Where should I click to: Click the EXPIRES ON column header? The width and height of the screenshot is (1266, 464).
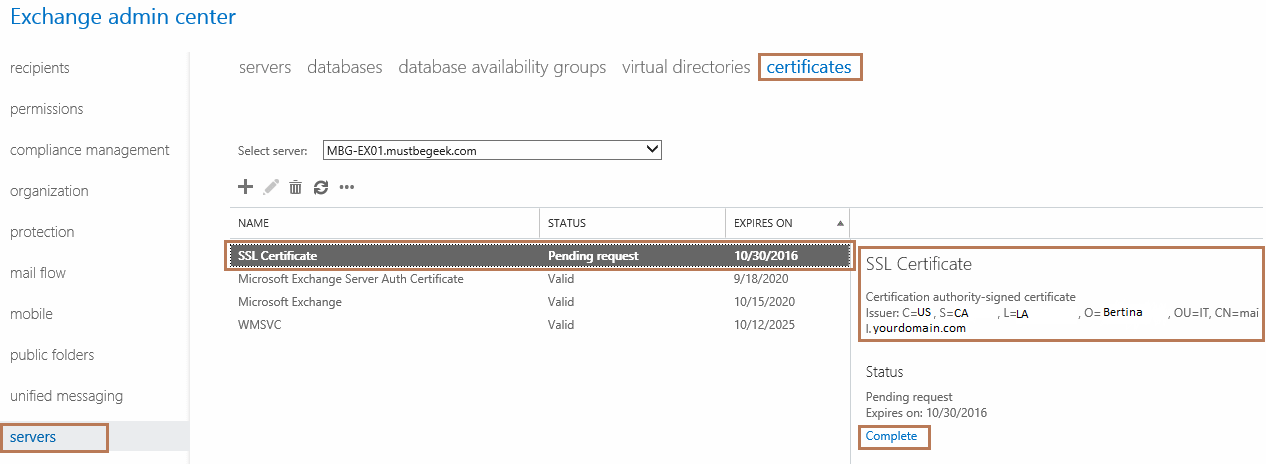coord(763,223)
